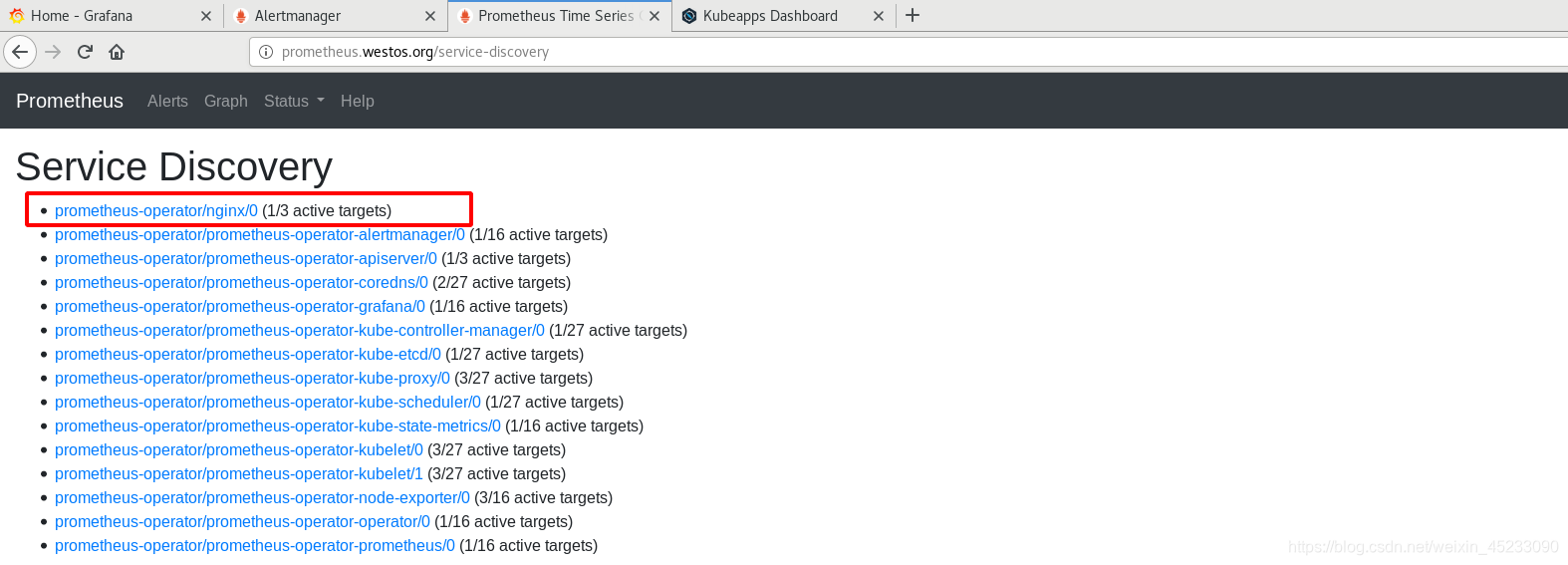Open the prometheus-operator-kube-scheduler/0 link
Image resolution: width=1568 pixels, height=565 pixels.
pos(268,402)
